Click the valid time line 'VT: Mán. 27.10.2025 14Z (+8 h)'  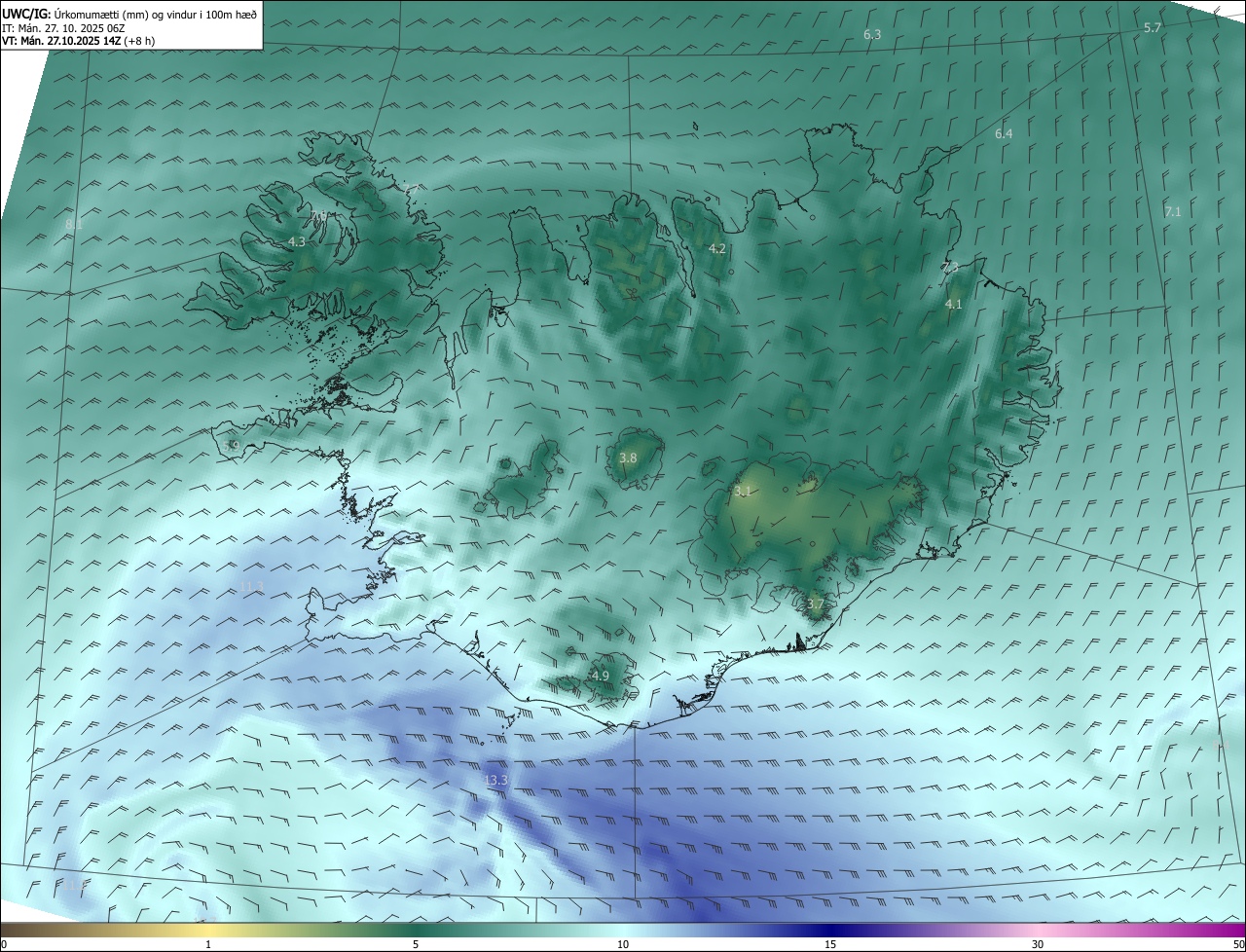click(78, 41)
